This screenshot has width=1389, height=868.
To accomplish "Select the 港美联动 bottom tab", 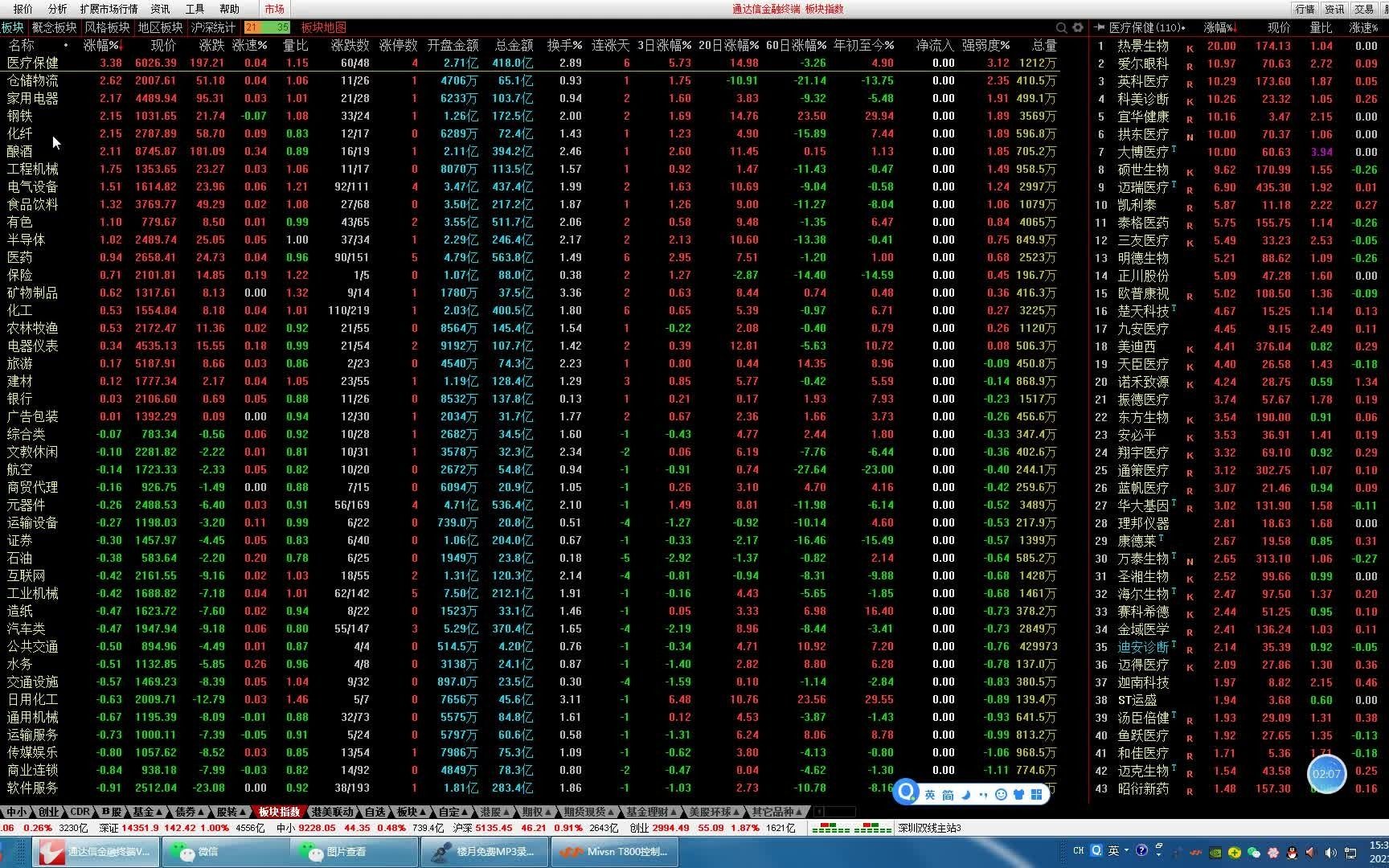I will click(333, 812).
